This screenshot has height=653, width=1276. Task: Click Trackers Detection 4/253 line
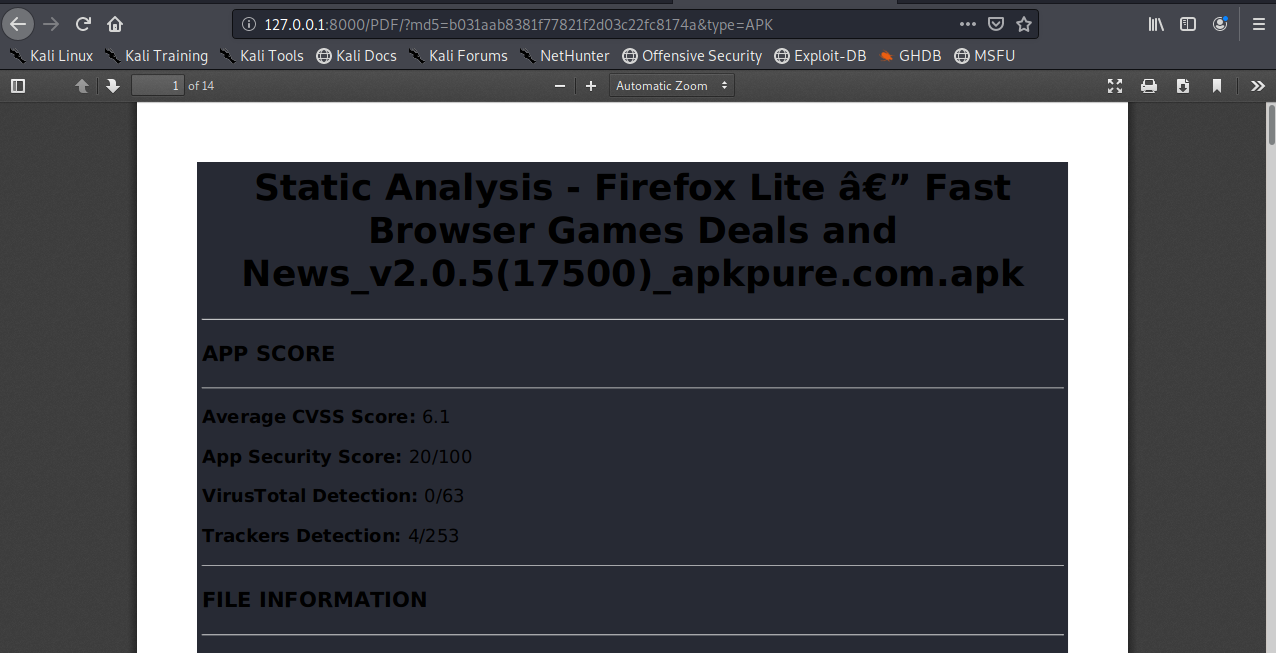[330, 536]
